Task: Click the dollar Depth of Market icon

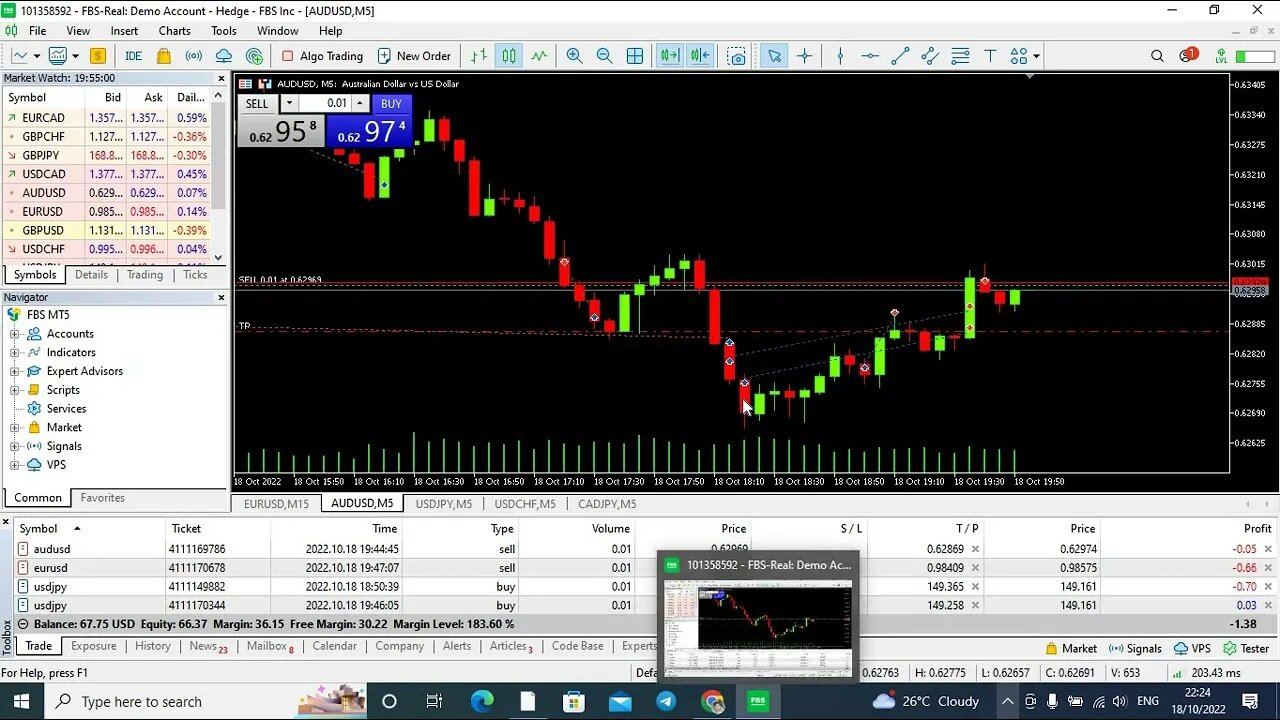Action: 98,56
